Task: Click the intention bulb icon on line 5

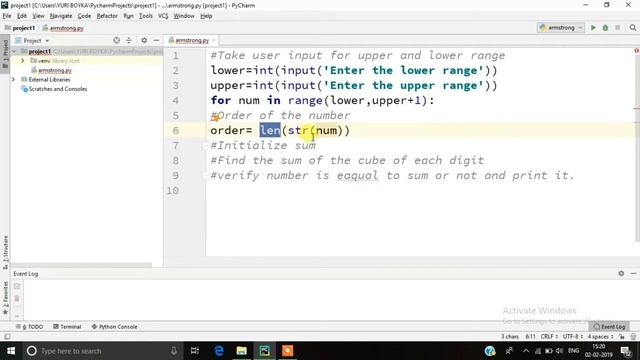Action: 215,118
